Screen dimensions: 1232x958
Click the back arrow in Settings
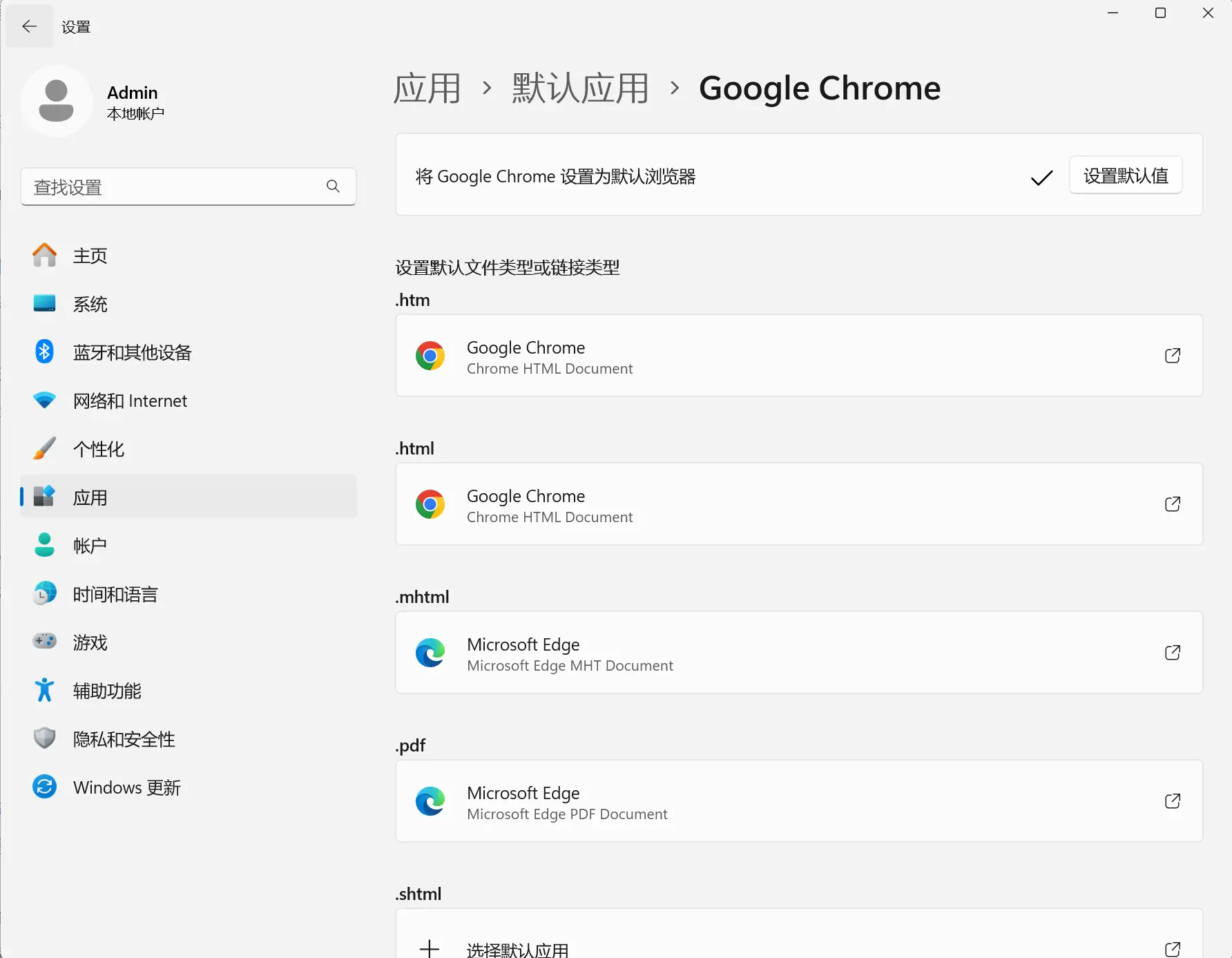29,26
